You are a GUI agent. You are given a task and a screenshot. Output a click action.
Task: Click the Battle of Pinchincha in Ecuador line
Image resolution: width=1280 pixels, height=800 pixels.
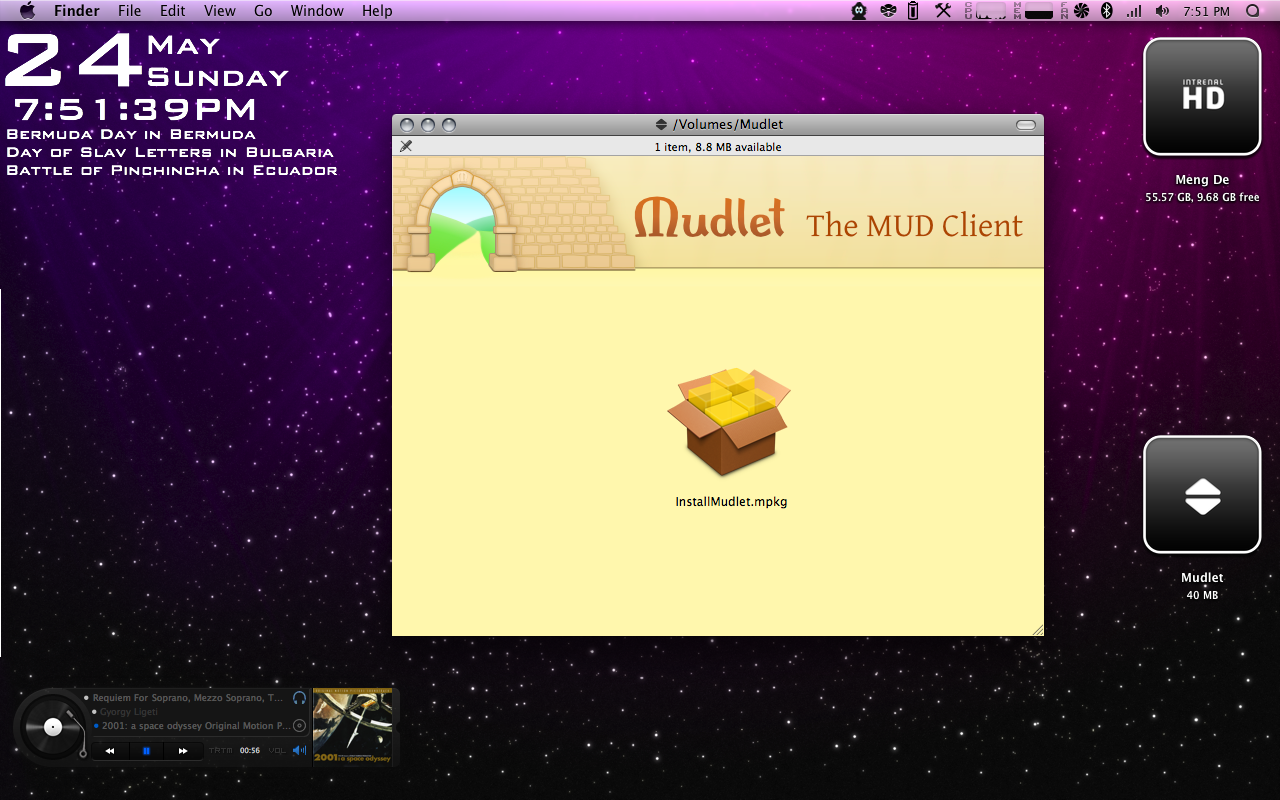172,170
